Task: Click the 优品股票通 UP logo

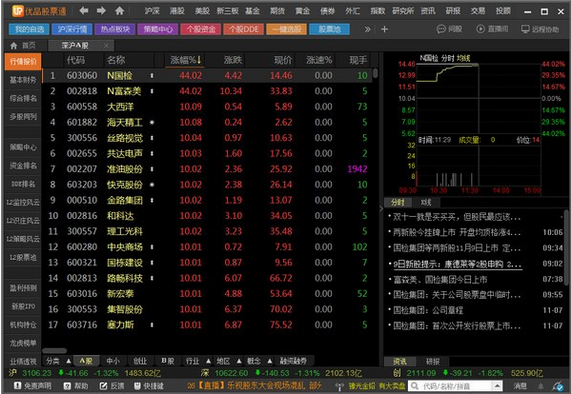Action: click(17, 11)
